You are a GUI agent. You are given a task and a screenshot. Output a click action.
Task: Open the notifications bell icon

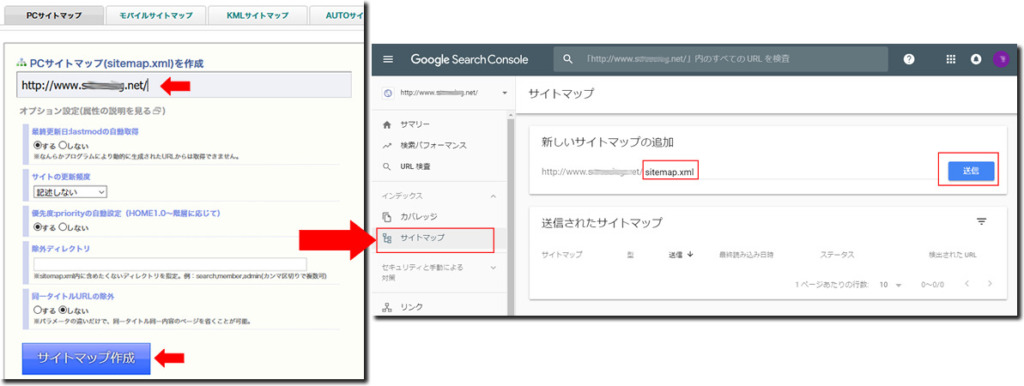pos(976,59)
